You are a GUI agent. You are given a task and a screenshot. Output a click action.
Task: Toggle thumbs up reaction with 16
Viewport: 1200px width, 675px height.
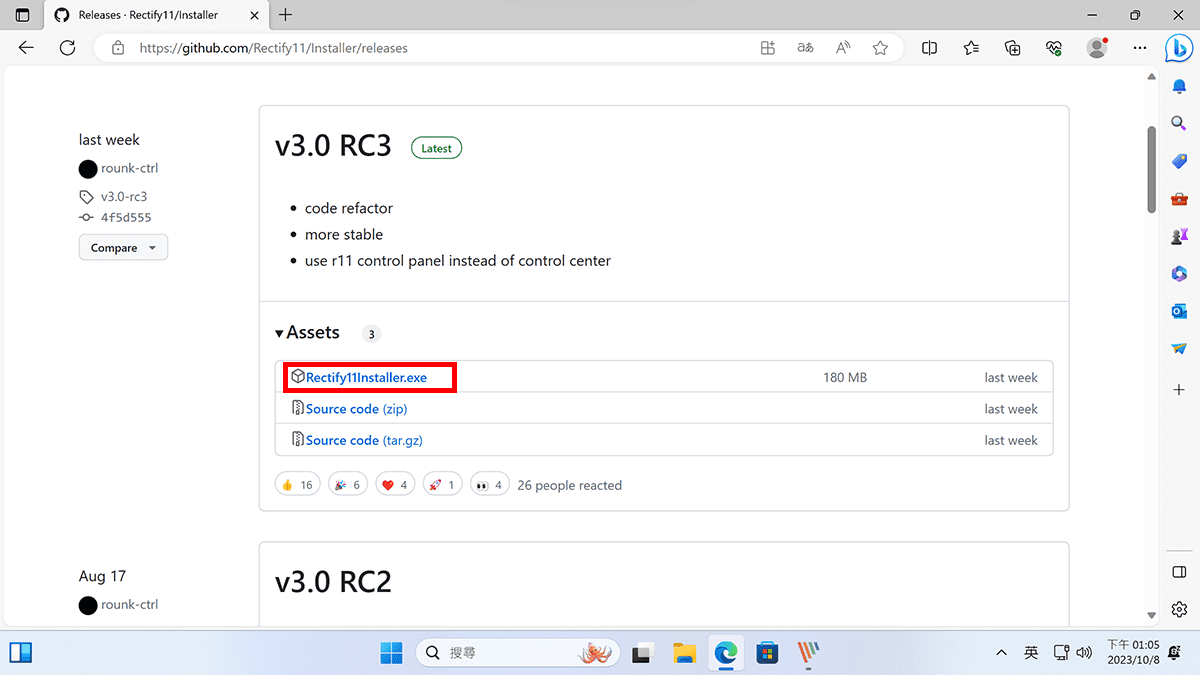click(297, 485)
